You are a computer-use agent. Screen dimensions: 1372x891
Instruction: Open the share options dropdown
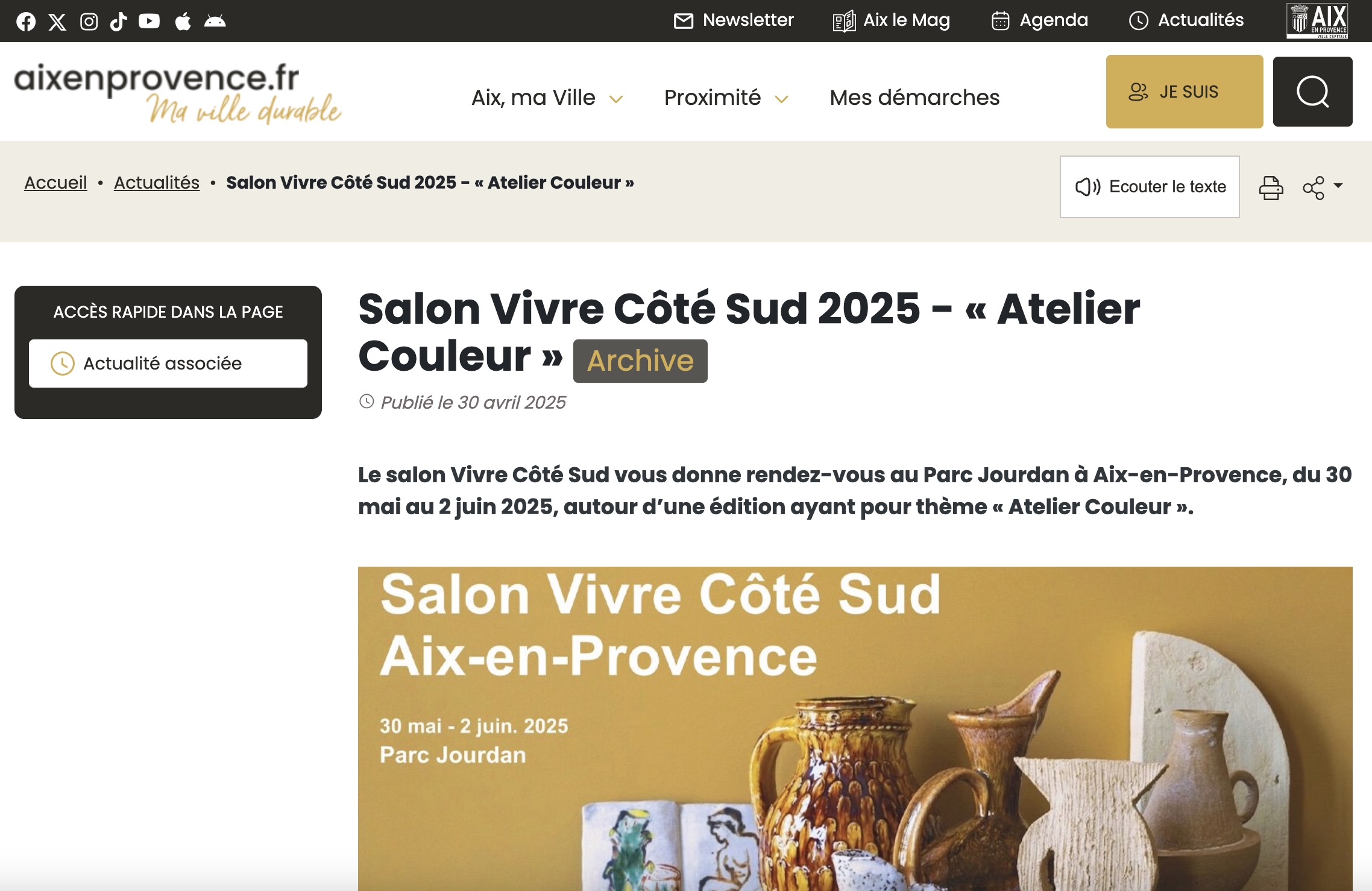1323,187
